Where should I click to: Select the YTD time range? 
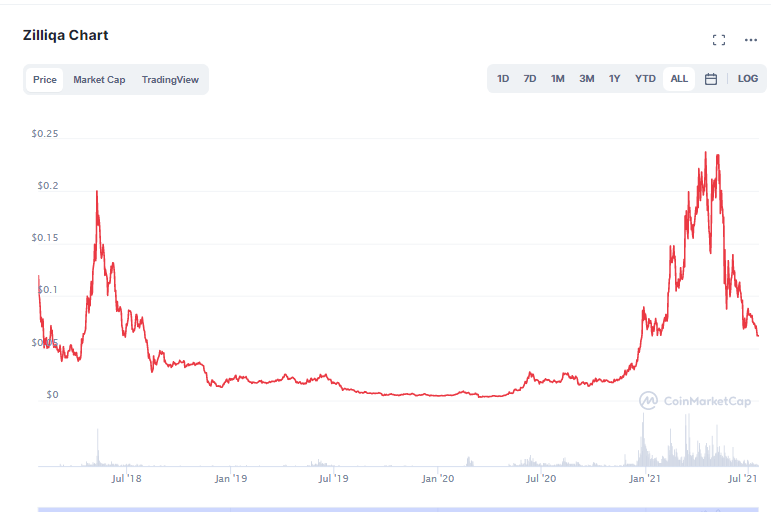tap(645, 79)
